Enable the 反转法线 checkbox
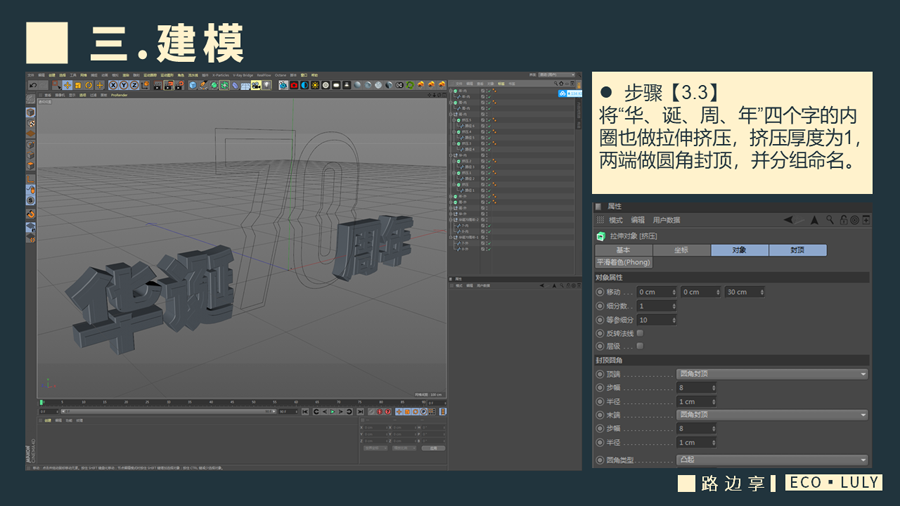Image resolution: width=900 pixels, height=506 pixels. point(640,333)
